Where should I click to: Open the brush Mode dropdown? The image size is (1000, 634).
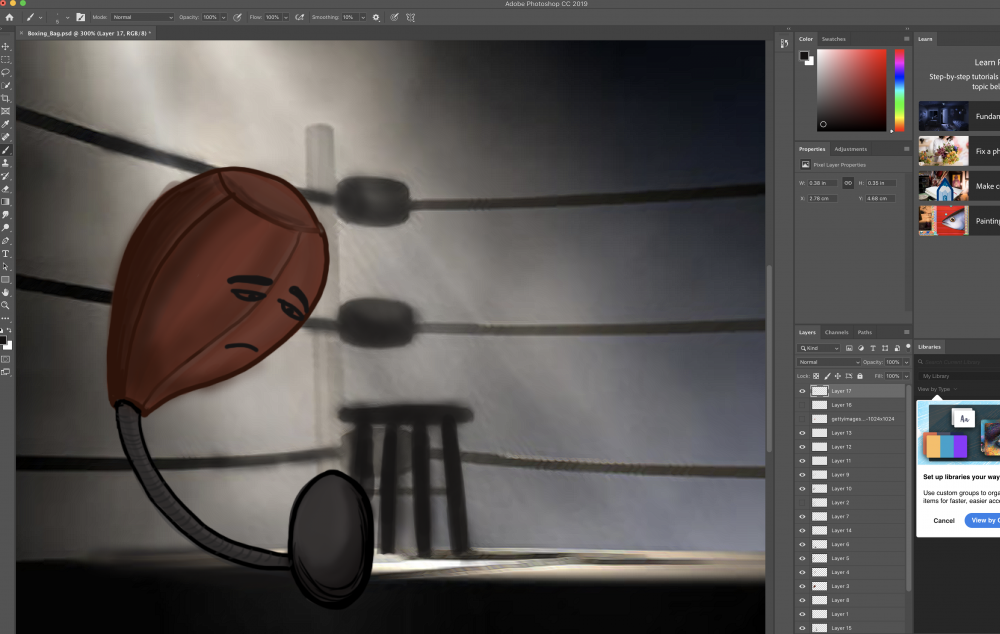point(142,17)
